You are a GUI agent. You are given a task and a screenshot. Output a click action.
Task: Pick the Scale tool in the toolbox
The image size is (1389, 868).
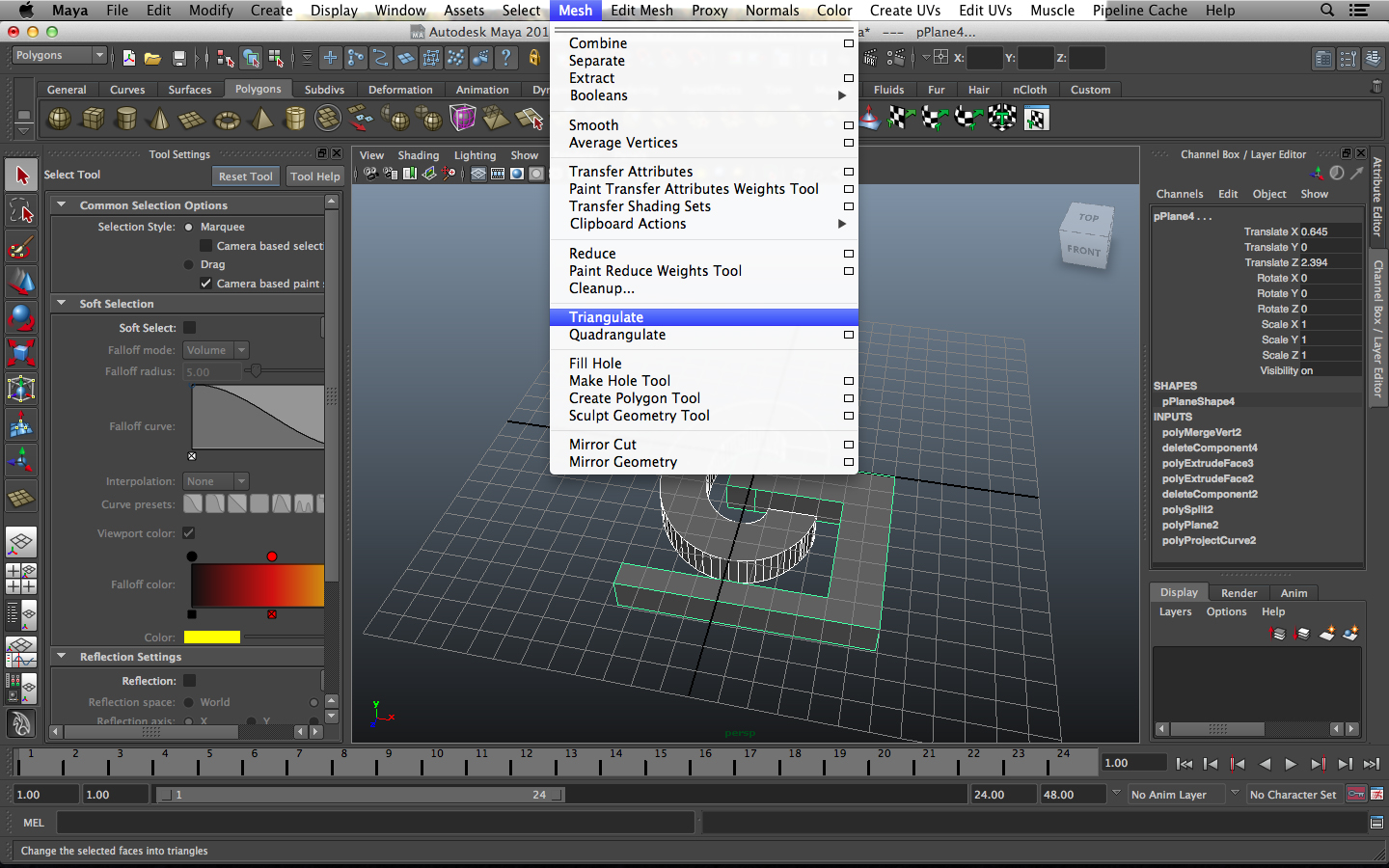coord(21,353)
